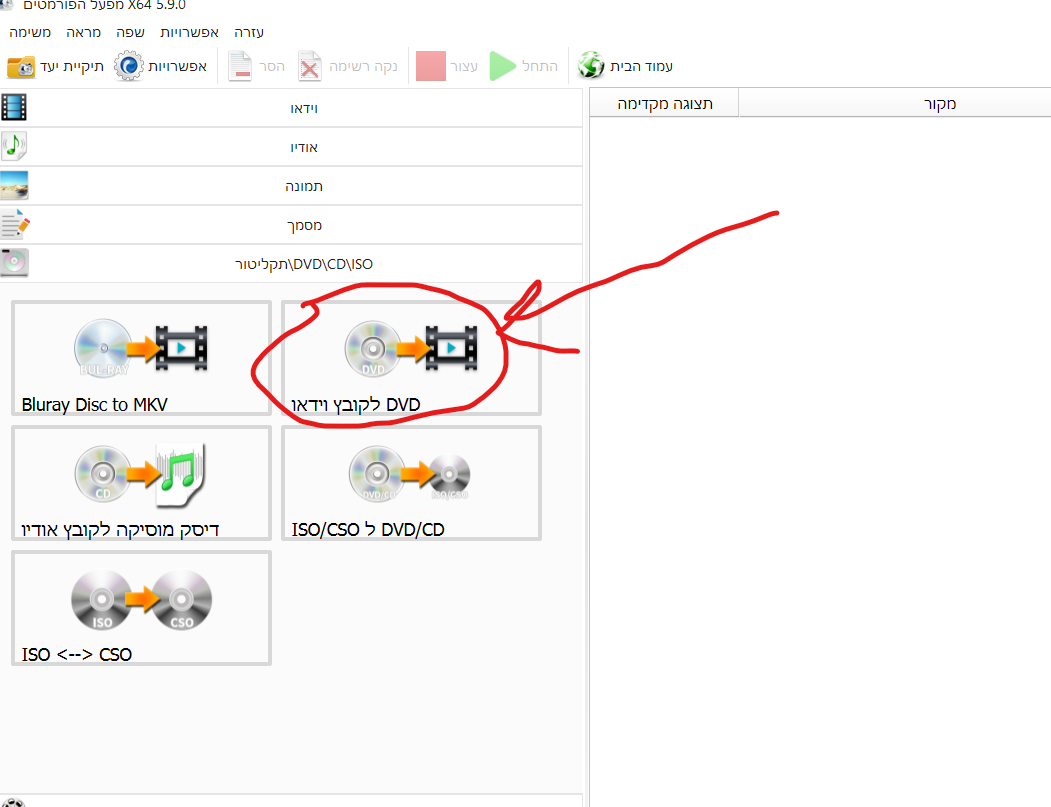Image resolution: width=1051 pixels, height=807 pixels.
Task: Open the עזרה (Help) menu
Action: click(249, 32)
